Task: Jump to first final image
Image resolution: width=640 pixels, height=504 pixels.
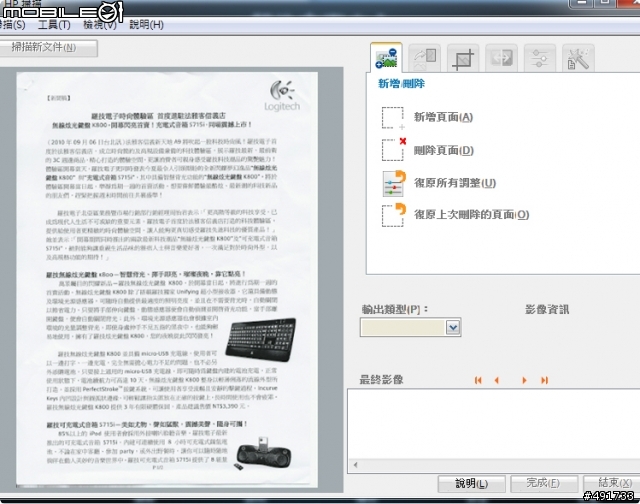Action: [x=478, y=380]
